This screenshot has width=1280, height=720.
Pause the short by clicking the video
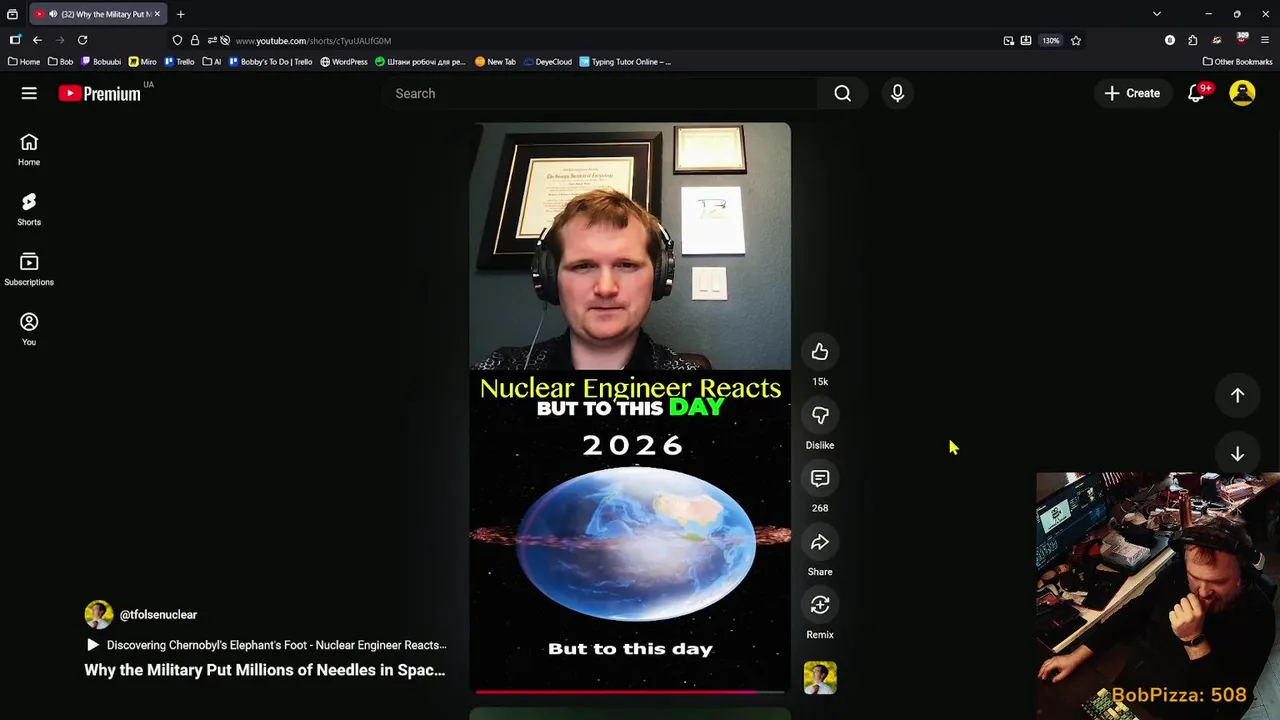[630, 408]
